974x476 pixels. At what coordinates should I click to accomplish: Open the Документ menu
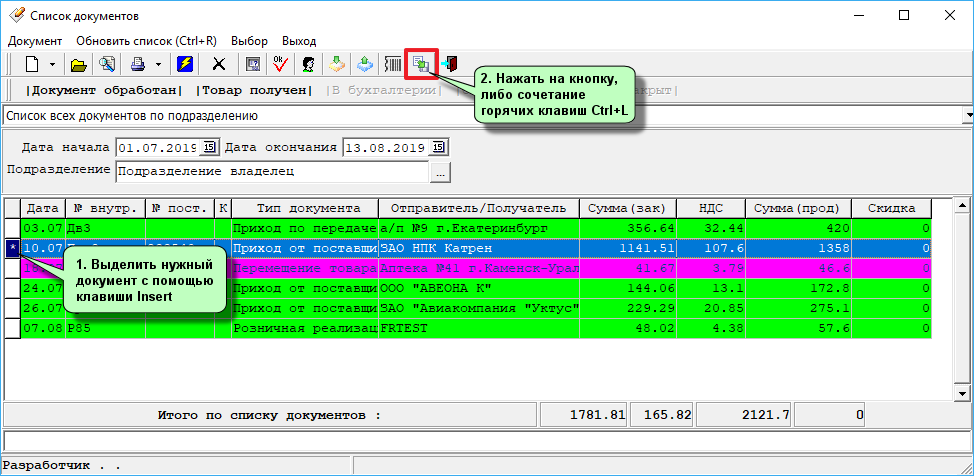coord(35,41)
